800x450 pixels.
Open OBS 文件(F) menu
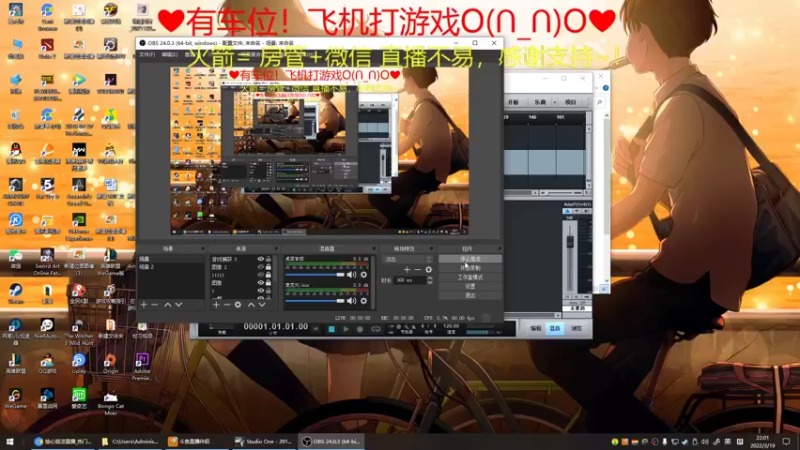pos(147,55)
